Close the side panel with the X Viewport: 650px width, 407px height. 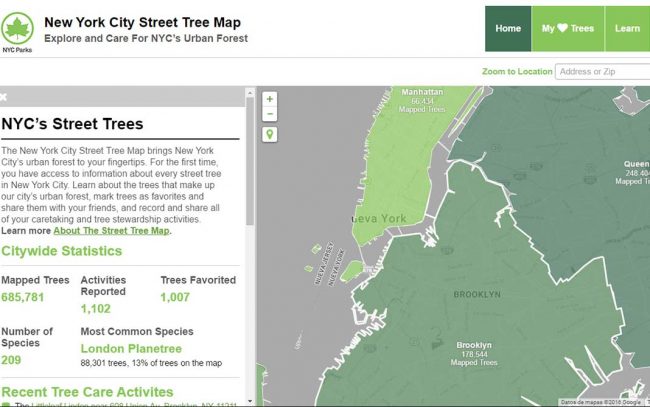click(x=3, y=97)
